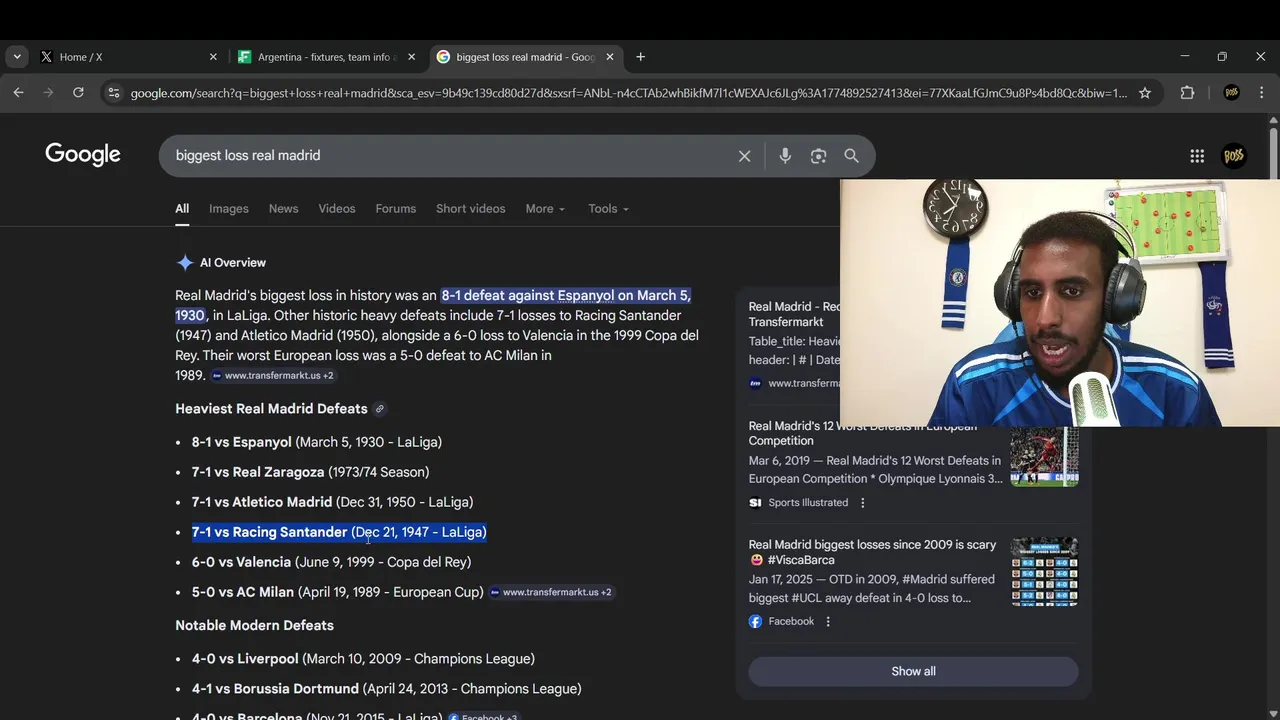Switch to Forums results
The width and height of the screenshot is (1280, 720).
(396, 209)
